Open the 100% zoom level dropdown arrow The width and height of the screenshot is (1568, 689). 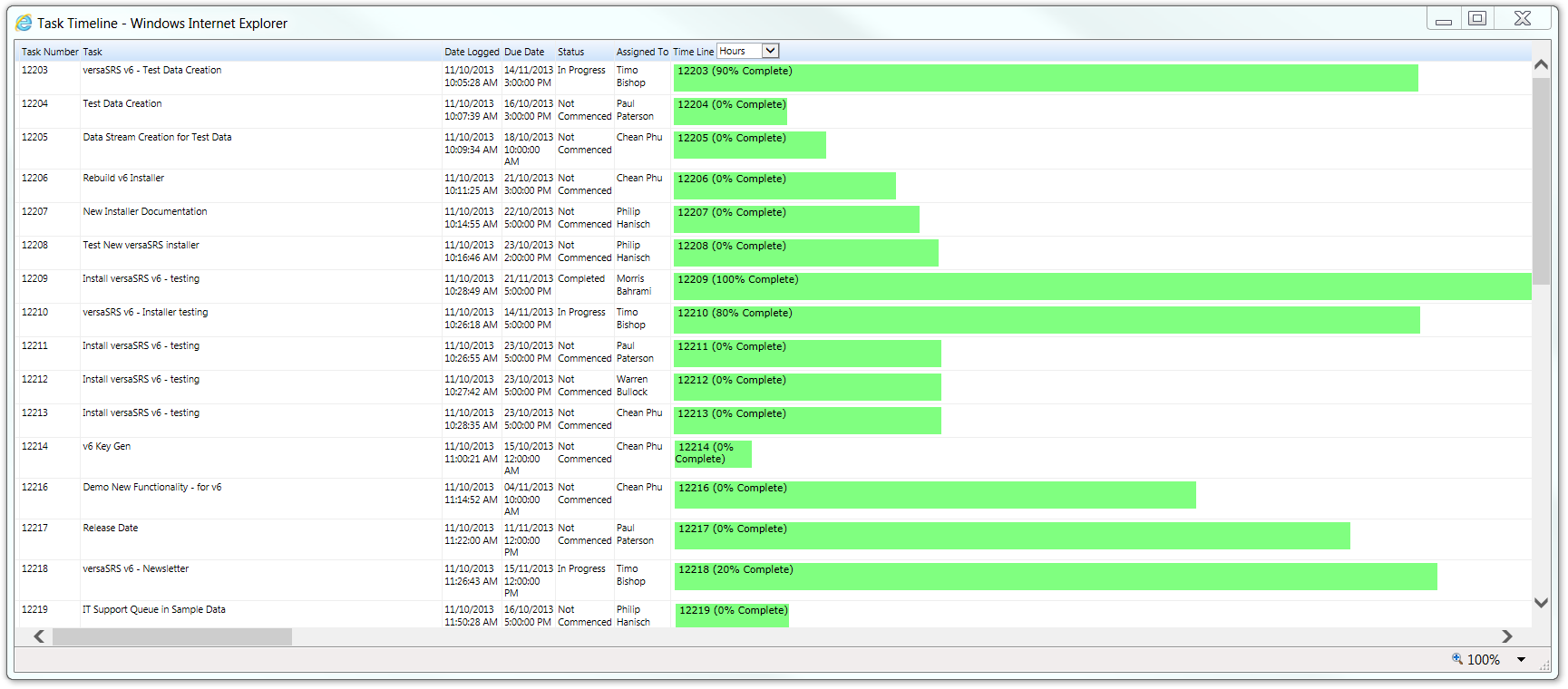pyautogui.click(x=1521, y=660)
